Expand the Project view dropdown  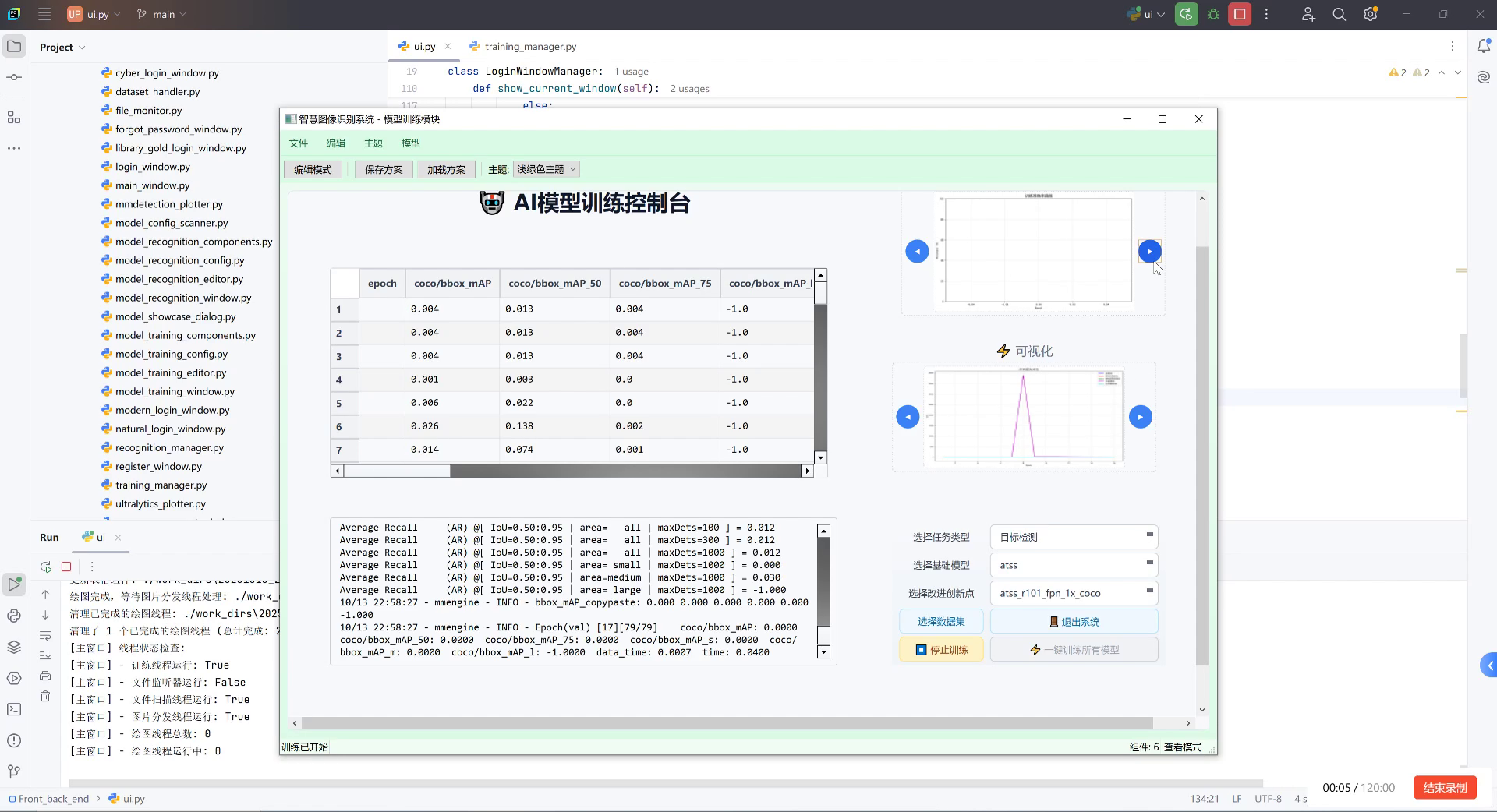coord(62,47)
